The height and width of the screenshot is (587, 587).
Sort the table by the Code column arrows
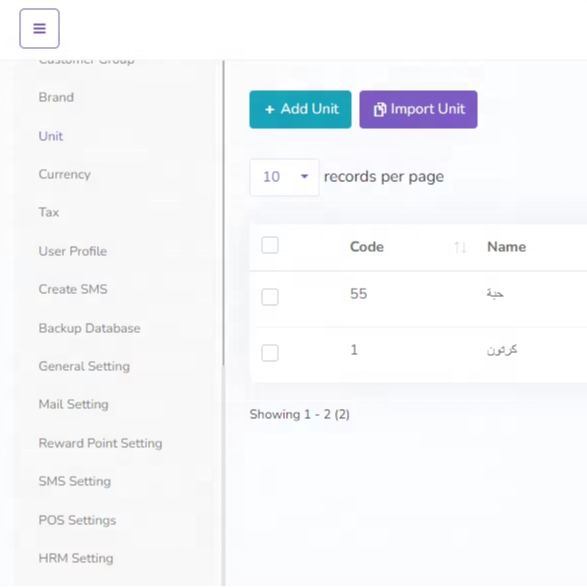460,247
